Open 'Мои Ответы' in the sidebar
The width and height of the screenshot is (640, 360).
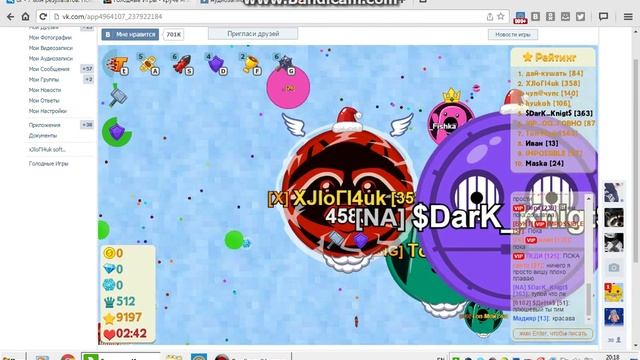click(44, 100)
